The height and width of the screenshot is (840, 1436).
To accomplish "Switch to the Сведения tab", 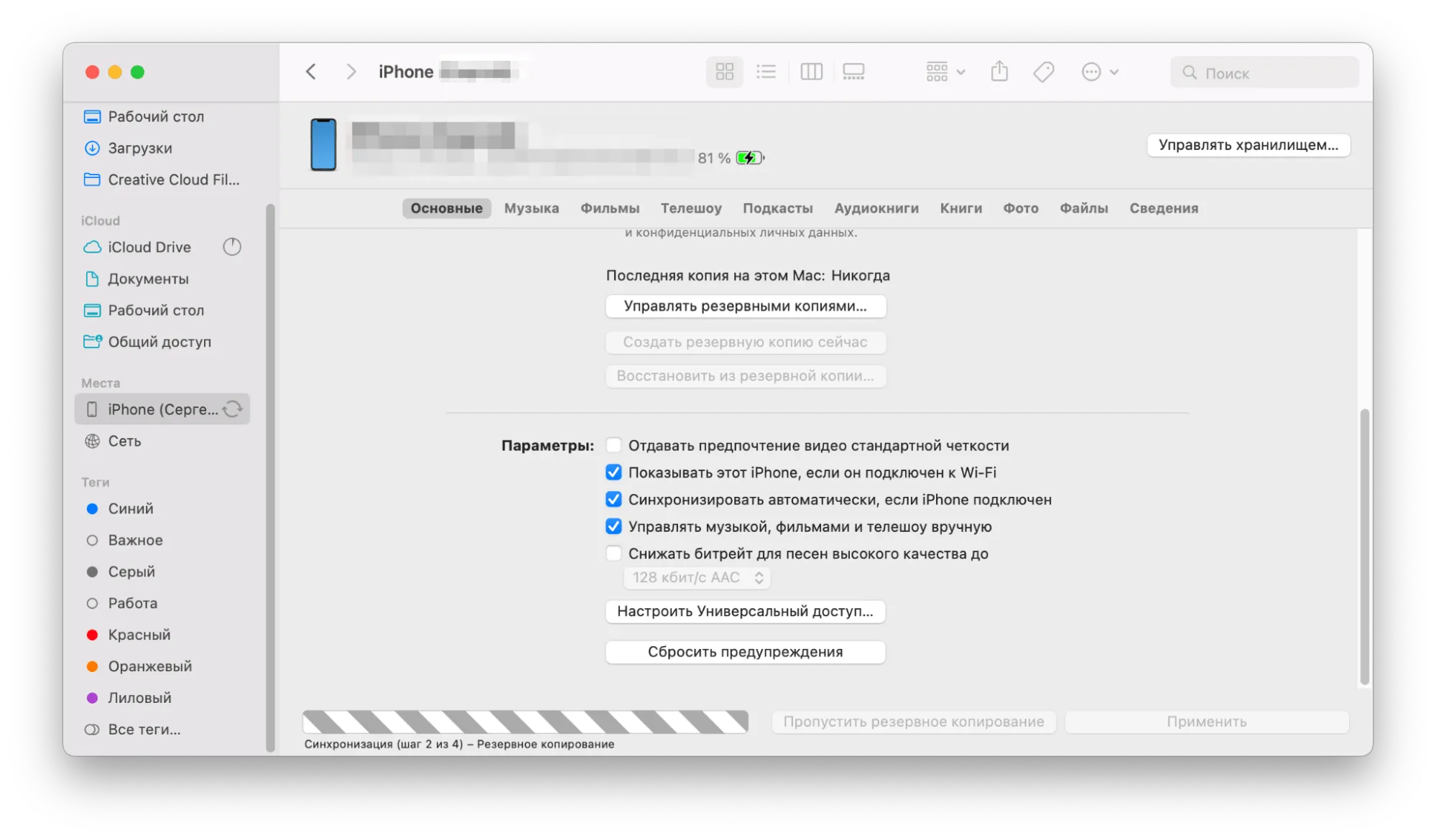I will point(1164,208).
